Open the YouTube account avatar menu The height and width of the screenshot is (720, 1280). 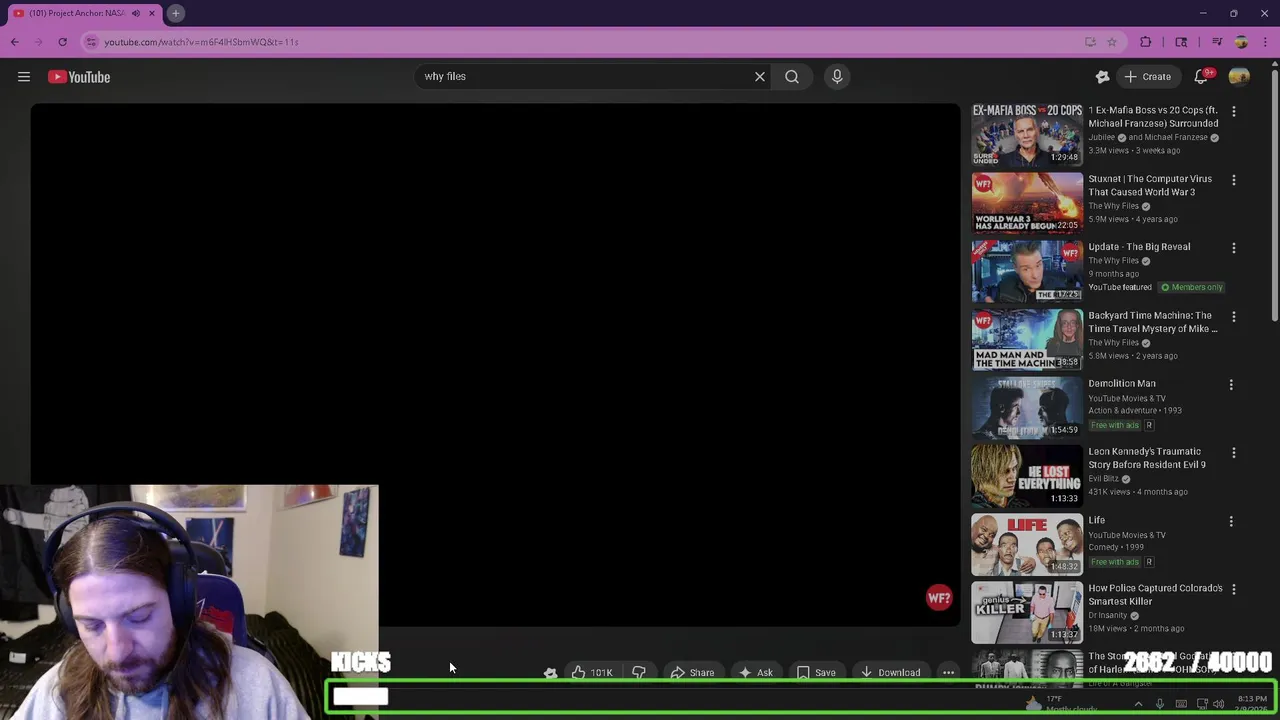(1239, 77)
